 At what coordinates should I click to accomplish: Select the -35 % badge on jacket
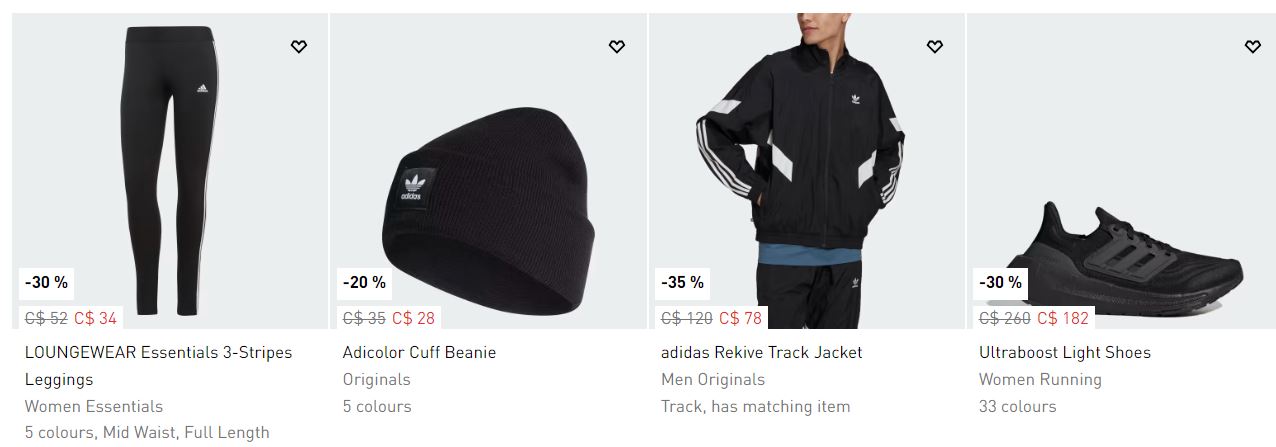point(683,282)
